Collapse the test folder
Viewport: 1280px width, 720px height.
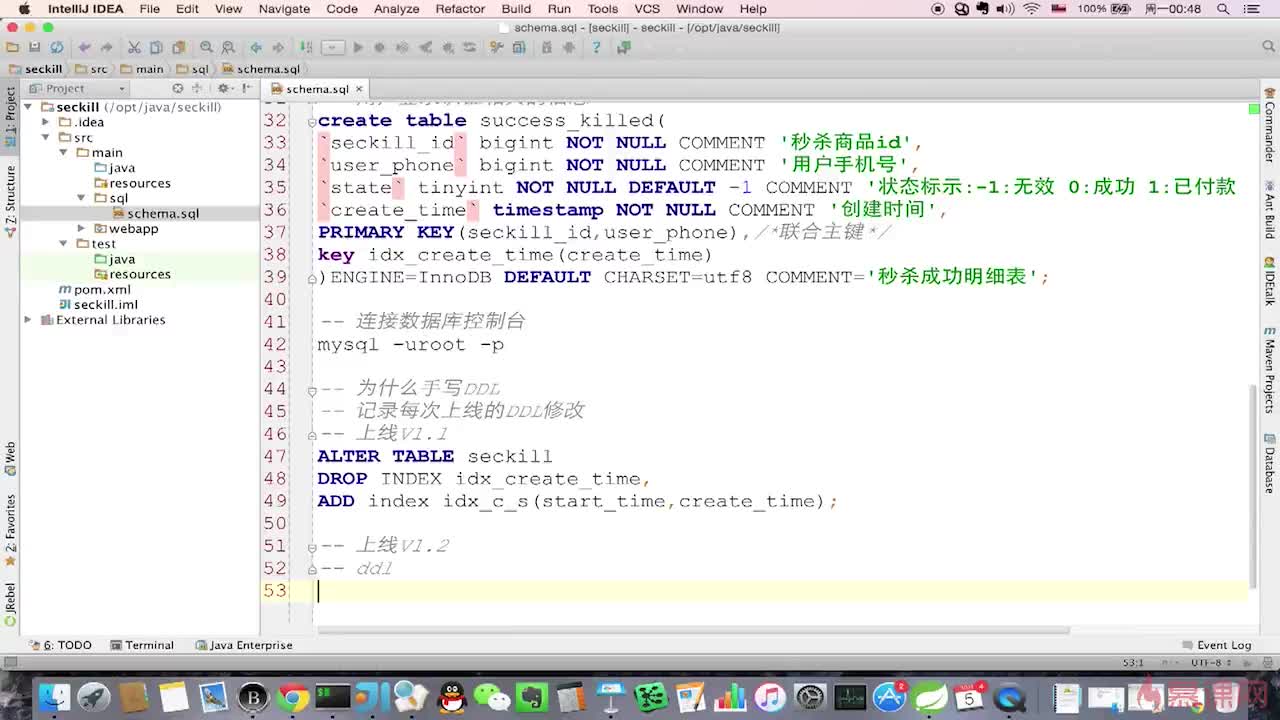(x=64, y=244)
